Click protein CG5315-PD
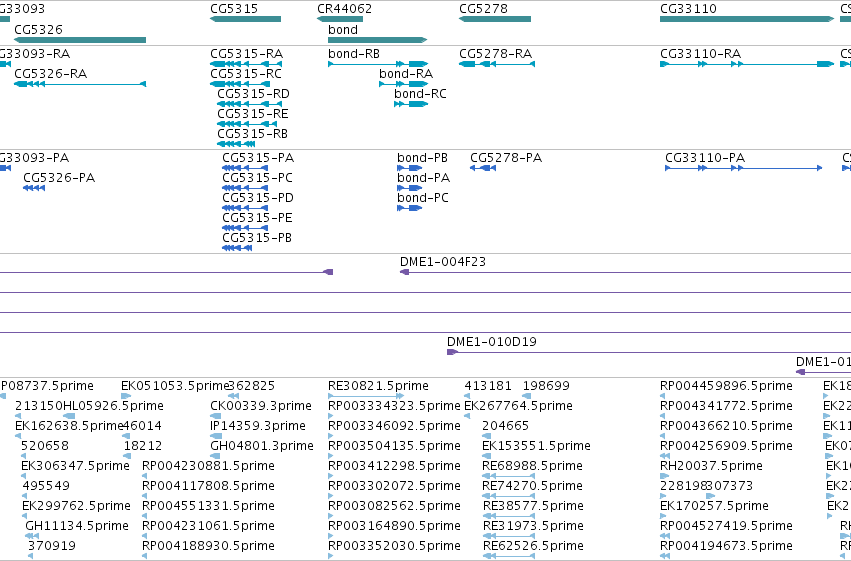The width and height of the screenshot is (851, 561). (x=245, y=208)
